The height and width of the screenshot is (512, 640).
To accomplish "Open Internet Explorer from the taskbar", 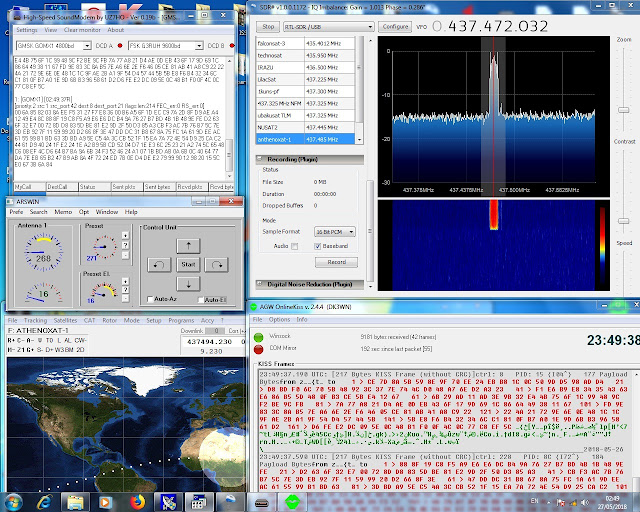I will click(x=44, y=502).
